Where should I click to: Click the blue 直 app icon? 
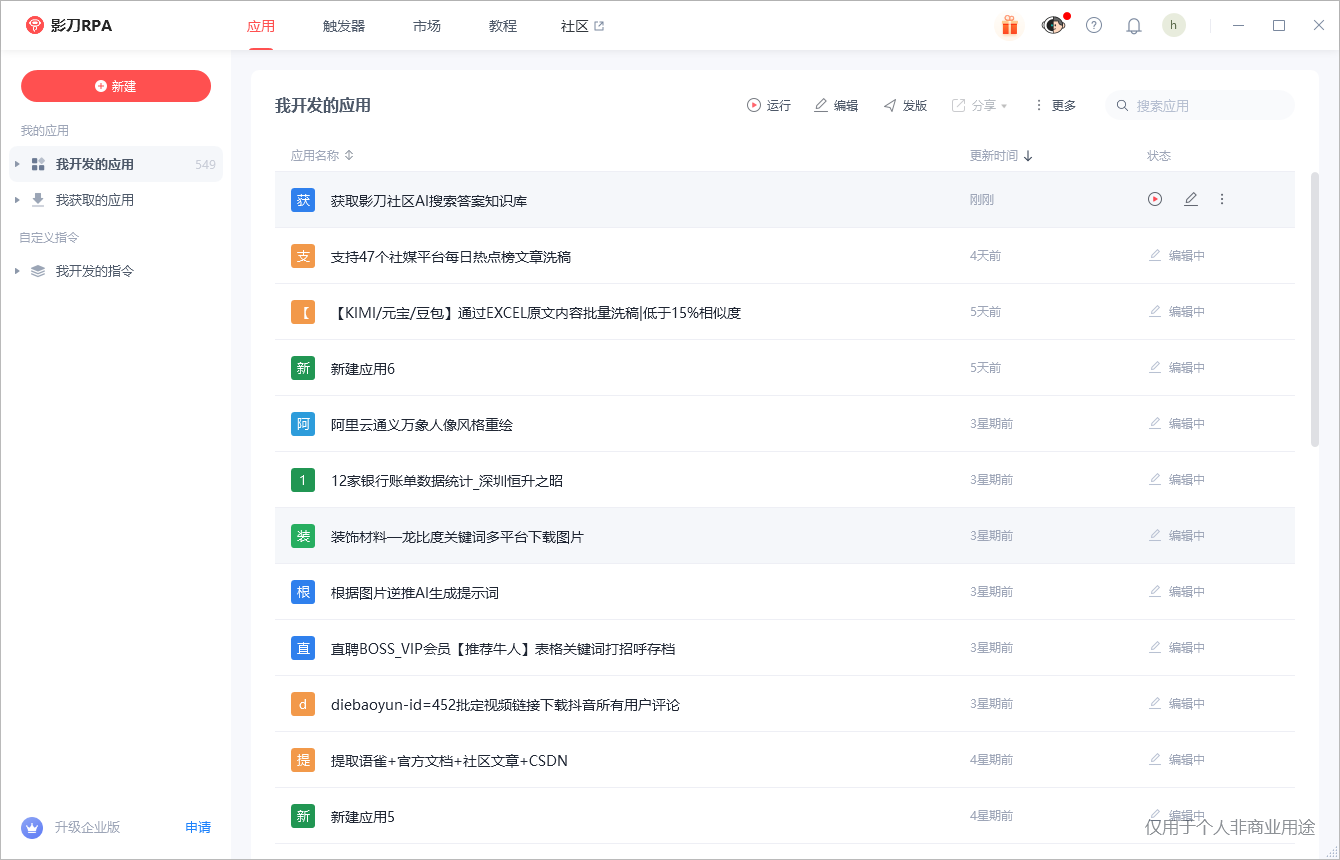303,648
